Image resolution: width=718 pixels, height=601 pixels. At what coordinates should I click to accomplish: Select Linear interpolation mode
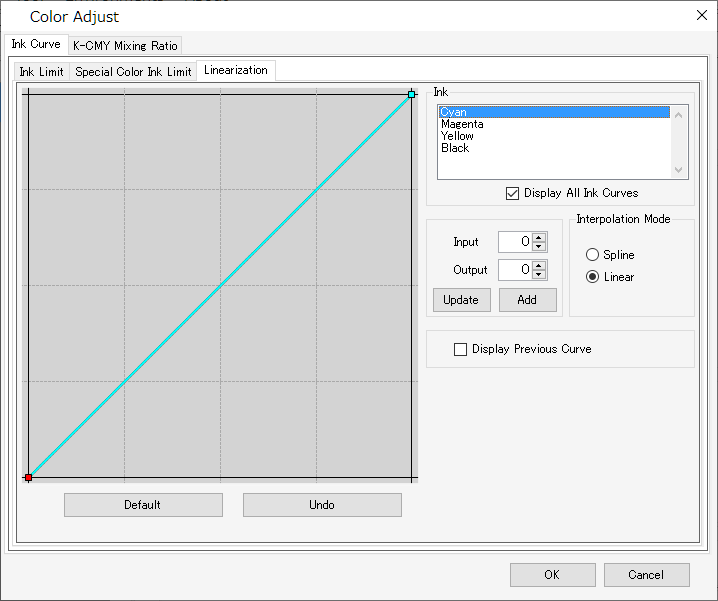click(592, 277)
